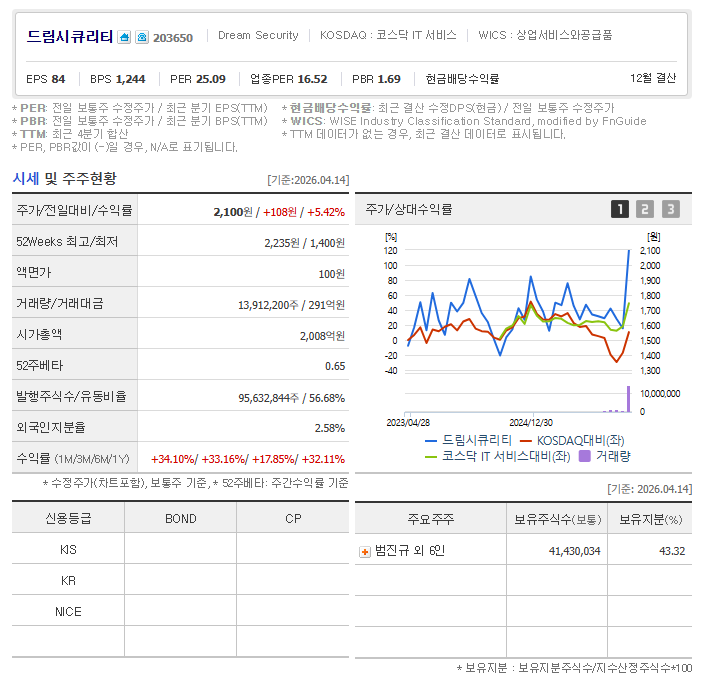Select the 현금배당수익률 label

[462, 79]
